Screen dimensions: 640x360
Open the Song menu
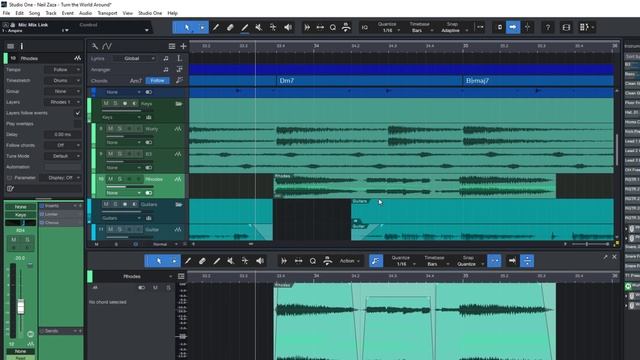[35, 13]
